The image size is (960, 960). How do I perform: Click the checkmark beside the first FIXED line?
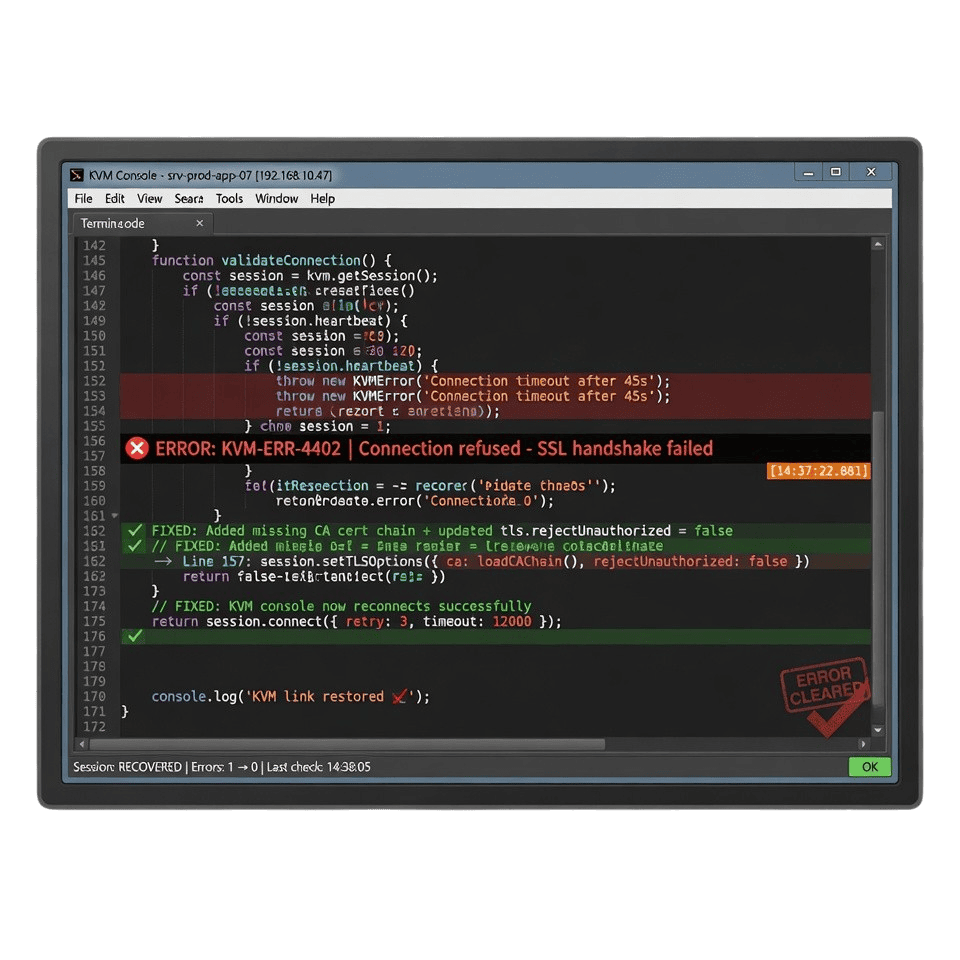pyautogui.click(x=135, y=530)
